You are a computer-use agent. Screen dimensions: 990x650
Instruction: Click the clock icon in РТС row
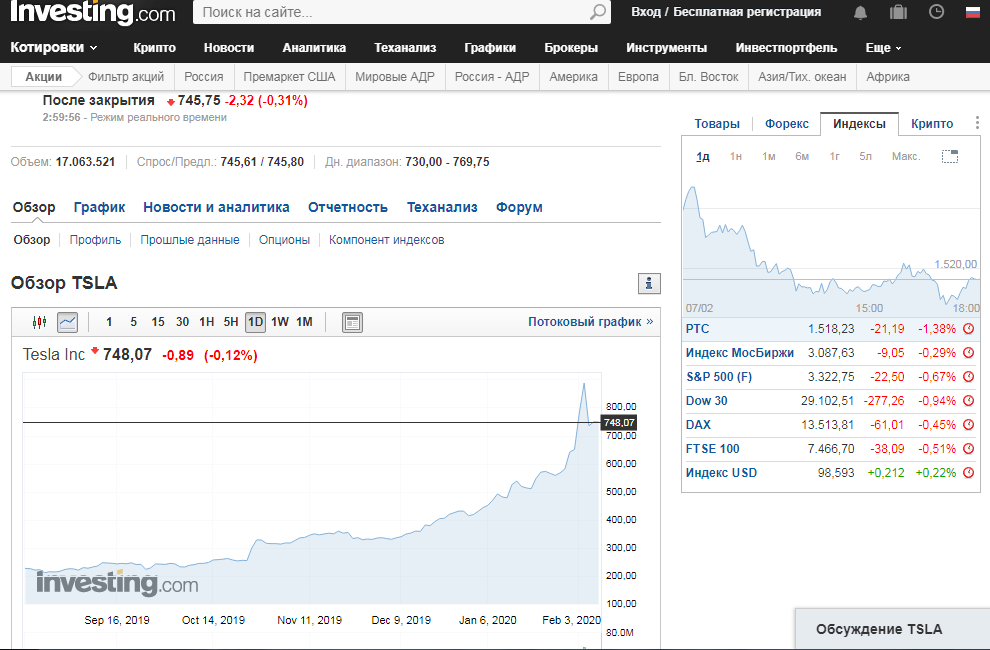[x=969, y=329]
